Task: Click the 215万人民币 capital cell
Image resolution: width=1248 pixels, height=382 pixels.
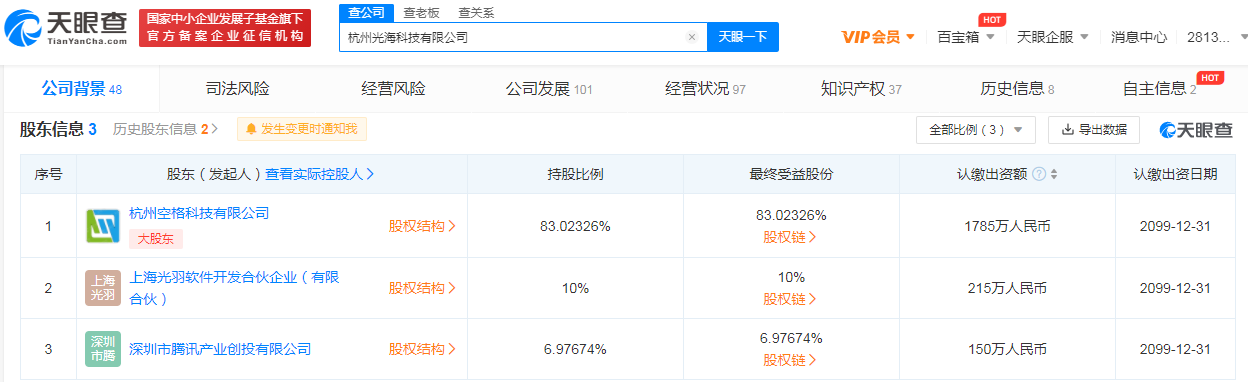Action: 1007,288
